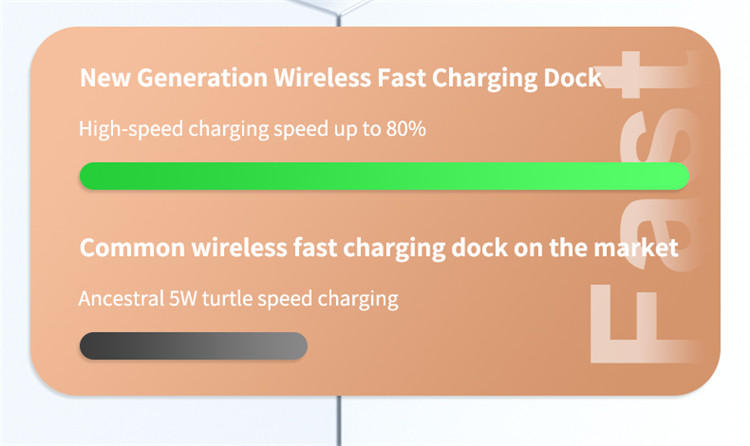
Task: Click "Ancestral 5W turtle speed charging" text
Action: (239, 298)
